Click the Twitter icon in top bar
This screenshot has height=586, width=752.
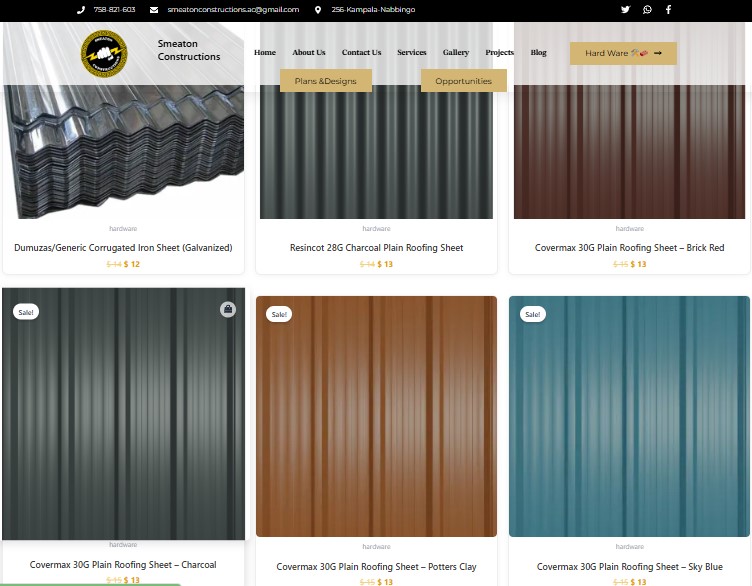point(625,10)
